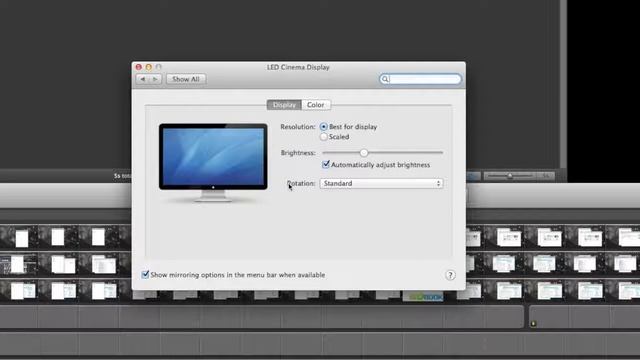Close the LED Cinema Display window

[x=139, y=67]
